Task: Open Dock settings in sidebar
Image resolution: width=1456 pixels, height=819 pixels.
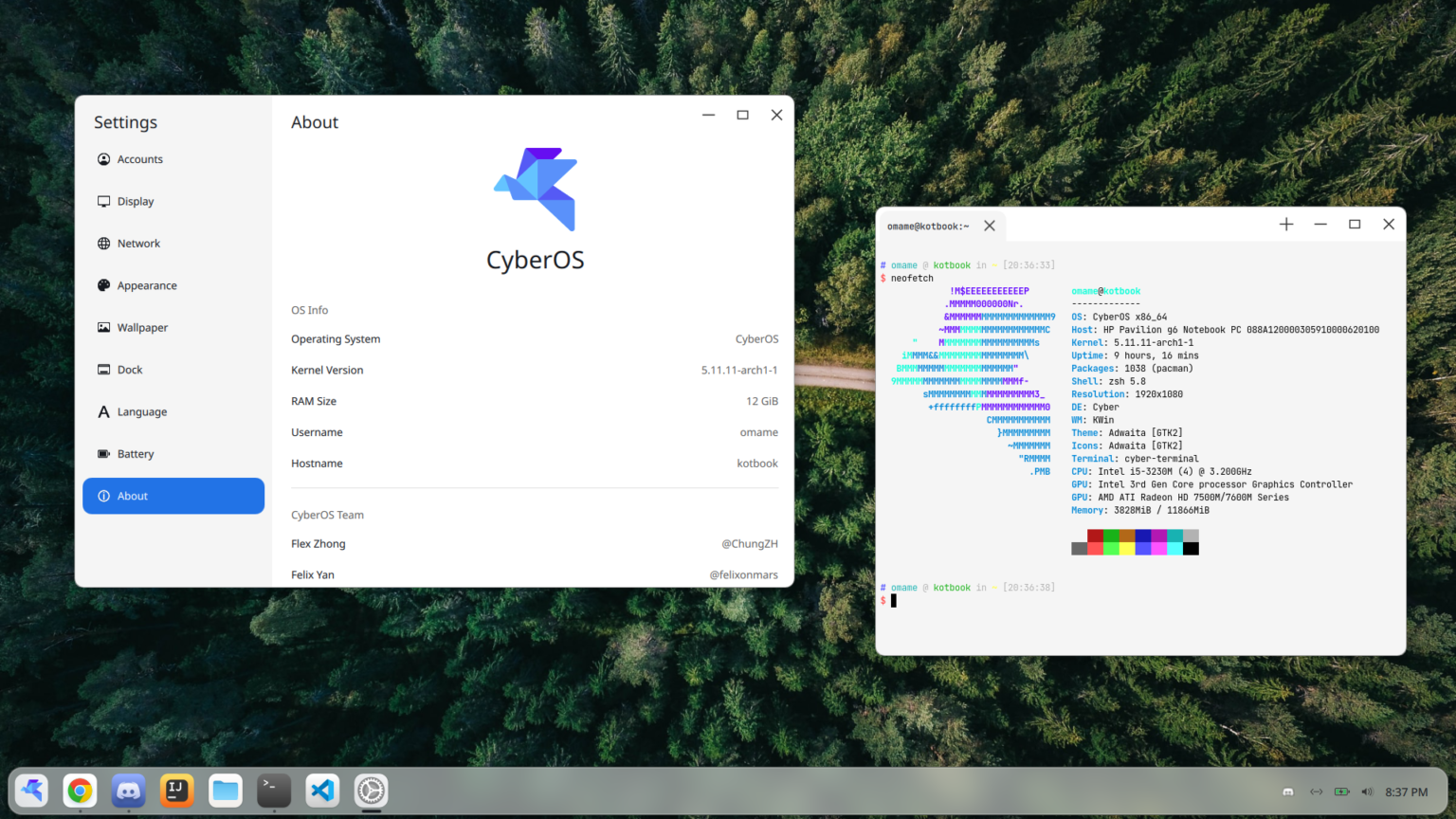Action: (x=130, y=369)
